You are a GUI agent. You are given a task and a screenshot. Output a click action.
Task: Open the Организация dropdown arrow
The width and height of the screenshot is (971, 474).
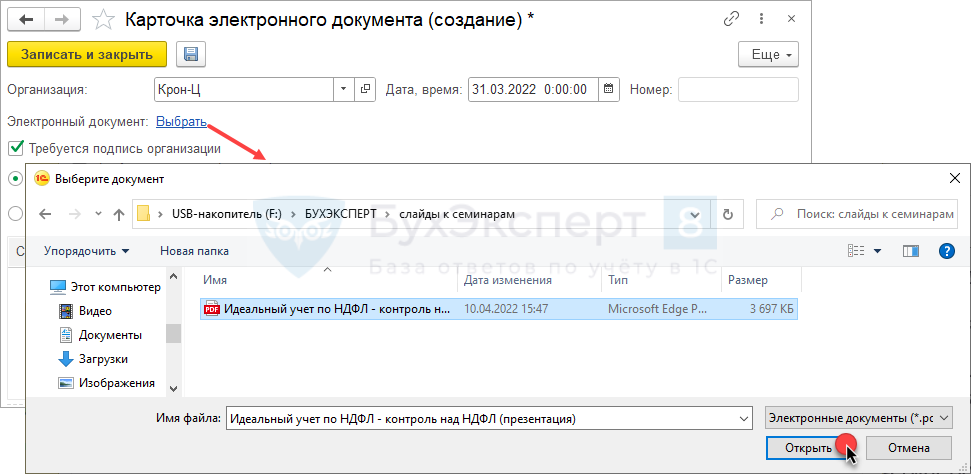[344, 89]
